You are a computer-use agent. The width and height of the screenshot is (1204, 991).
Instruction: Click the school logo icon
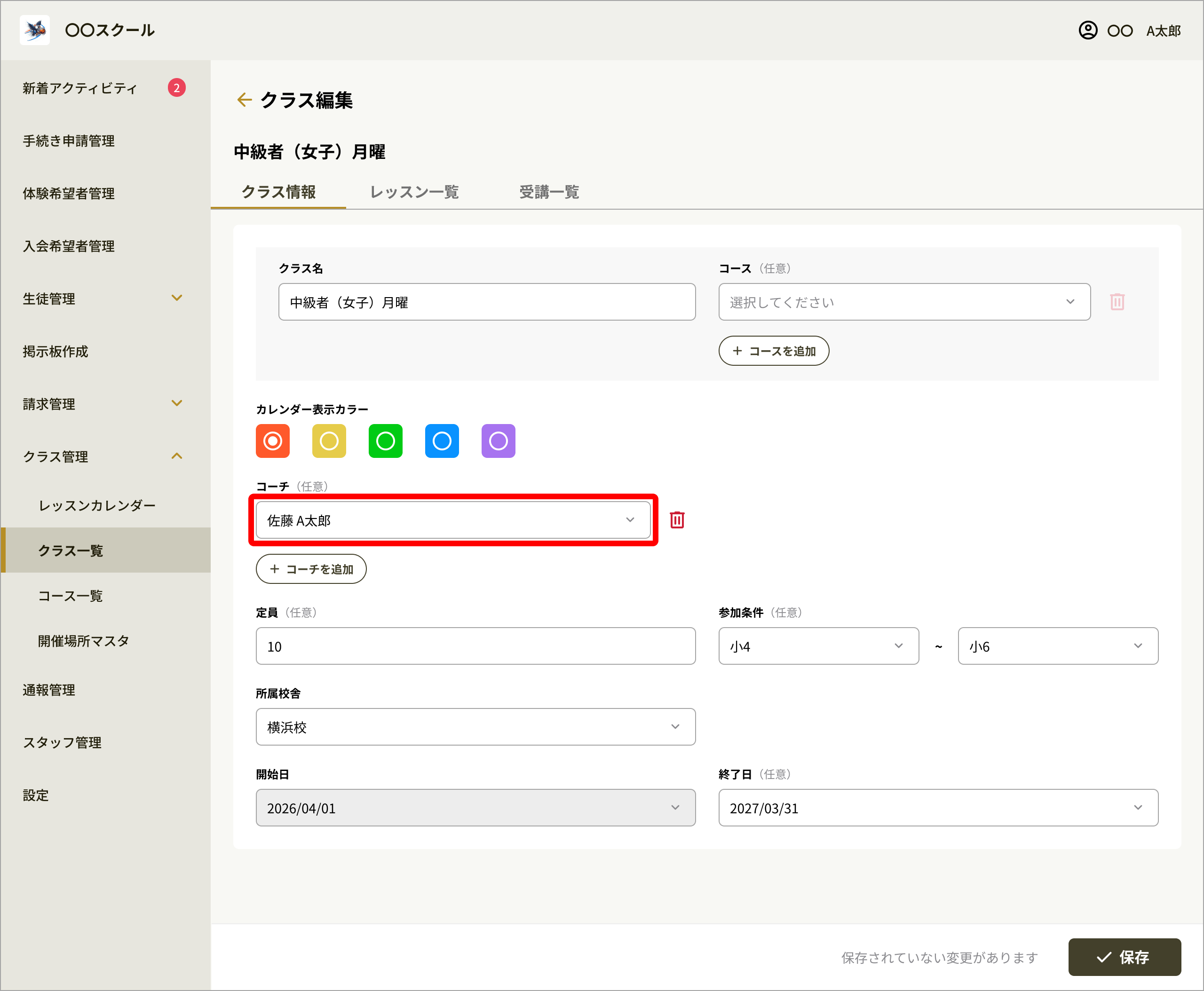(34, 30)
